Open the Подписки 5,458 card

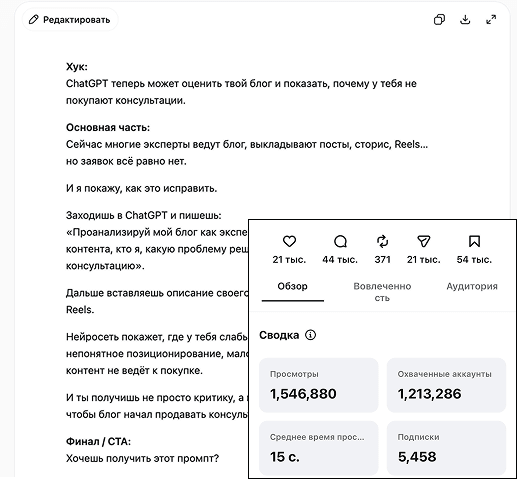[x=446, y=448]
